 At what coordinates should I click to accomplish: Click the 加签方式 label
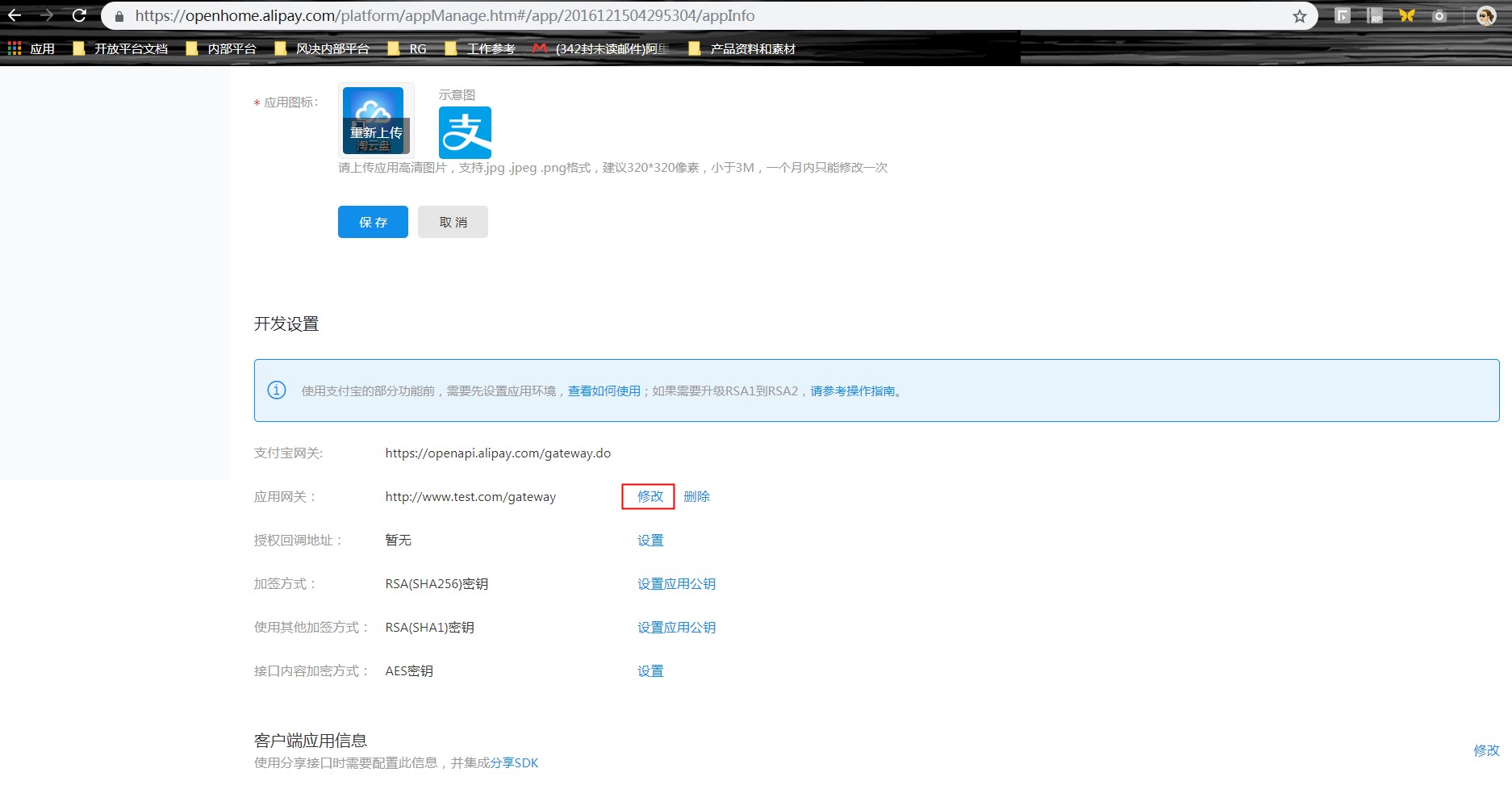[x=285, y=583]
